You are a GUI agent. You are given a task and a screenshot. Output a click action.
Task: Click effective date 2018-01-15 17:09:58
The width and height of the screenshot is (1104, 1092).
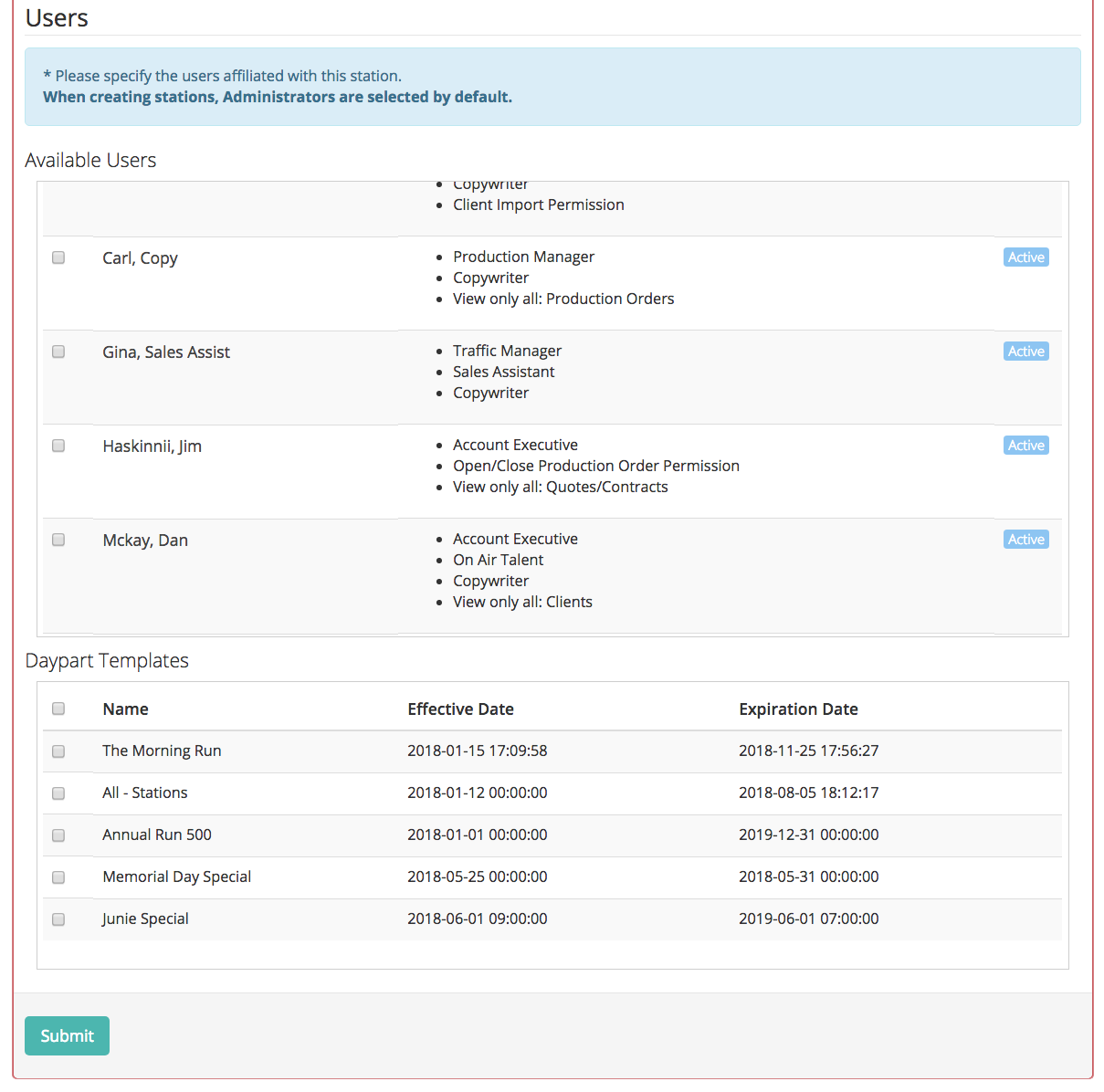(x=478, y=751)
